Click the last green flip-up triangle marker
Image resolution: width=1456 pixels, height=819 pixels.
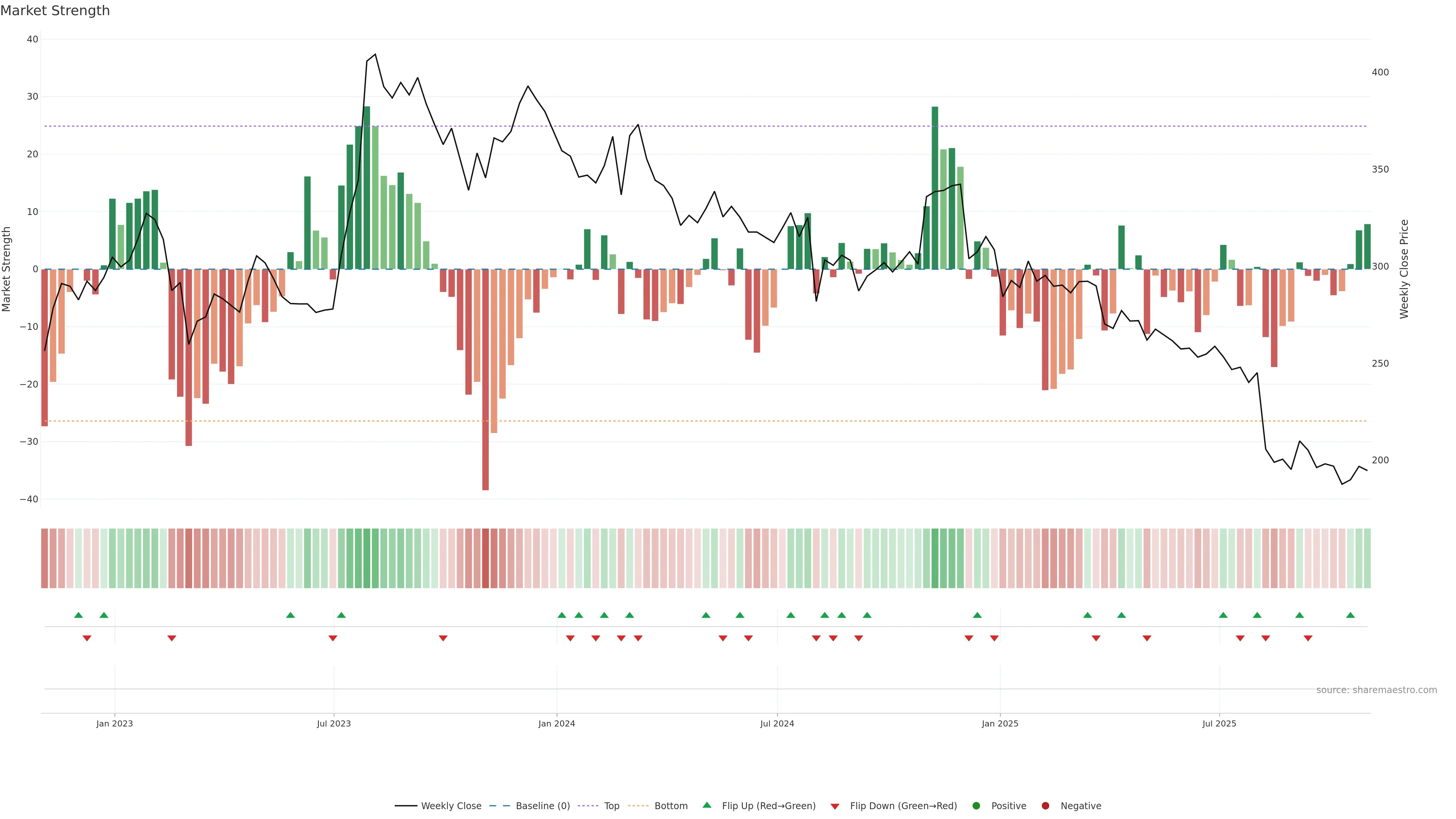coord(1350,615)
